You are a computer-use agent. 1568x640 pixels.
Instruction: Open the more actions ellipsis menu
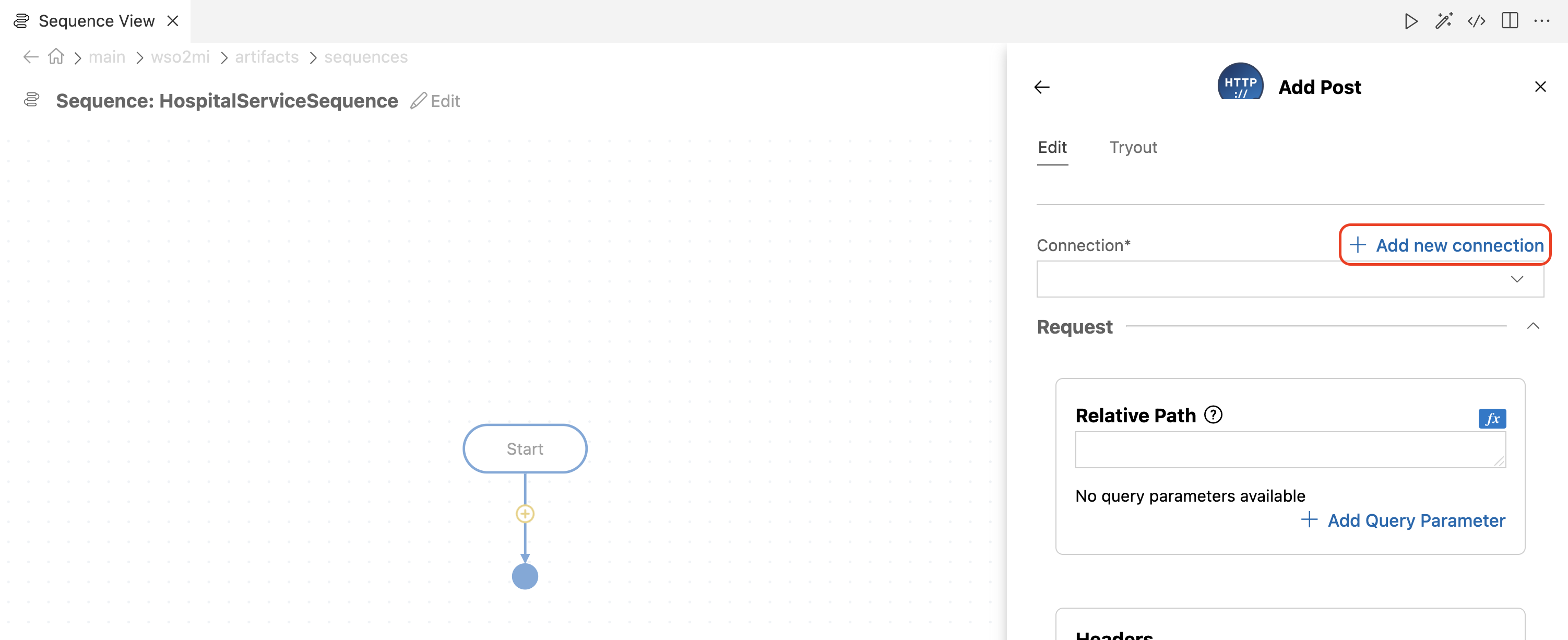click(1542, 21)
